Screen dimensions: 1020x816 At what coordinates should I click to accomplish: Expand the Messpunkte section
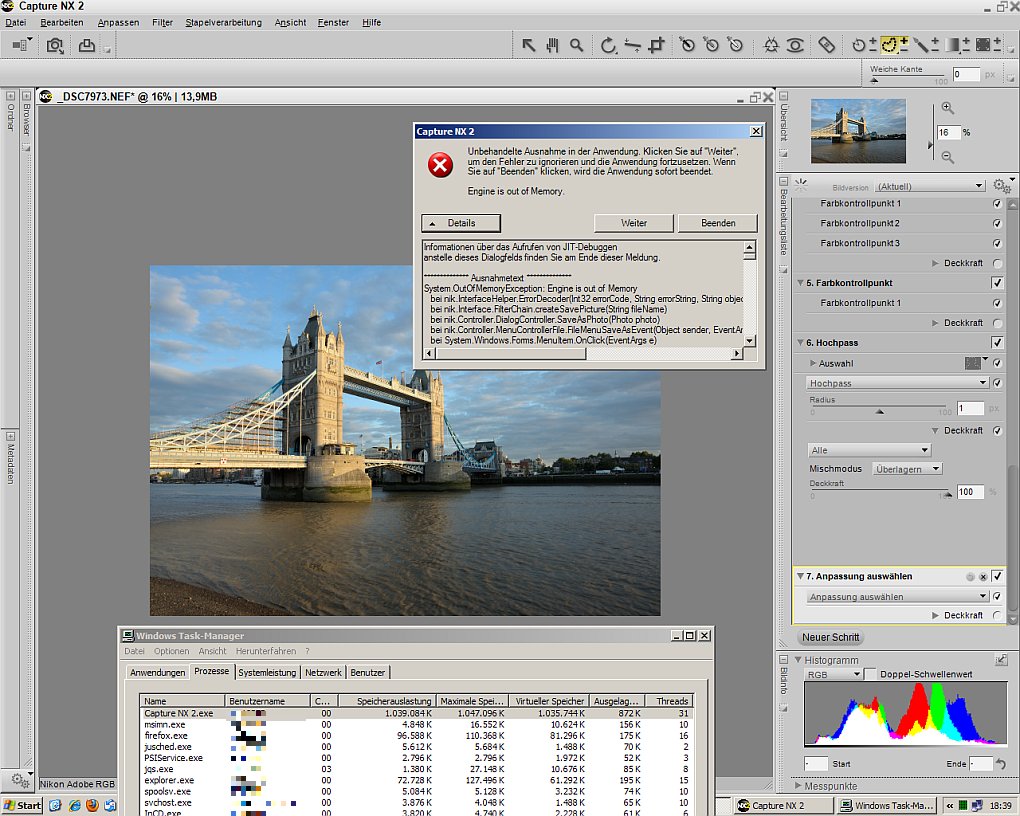click(798, 786)
